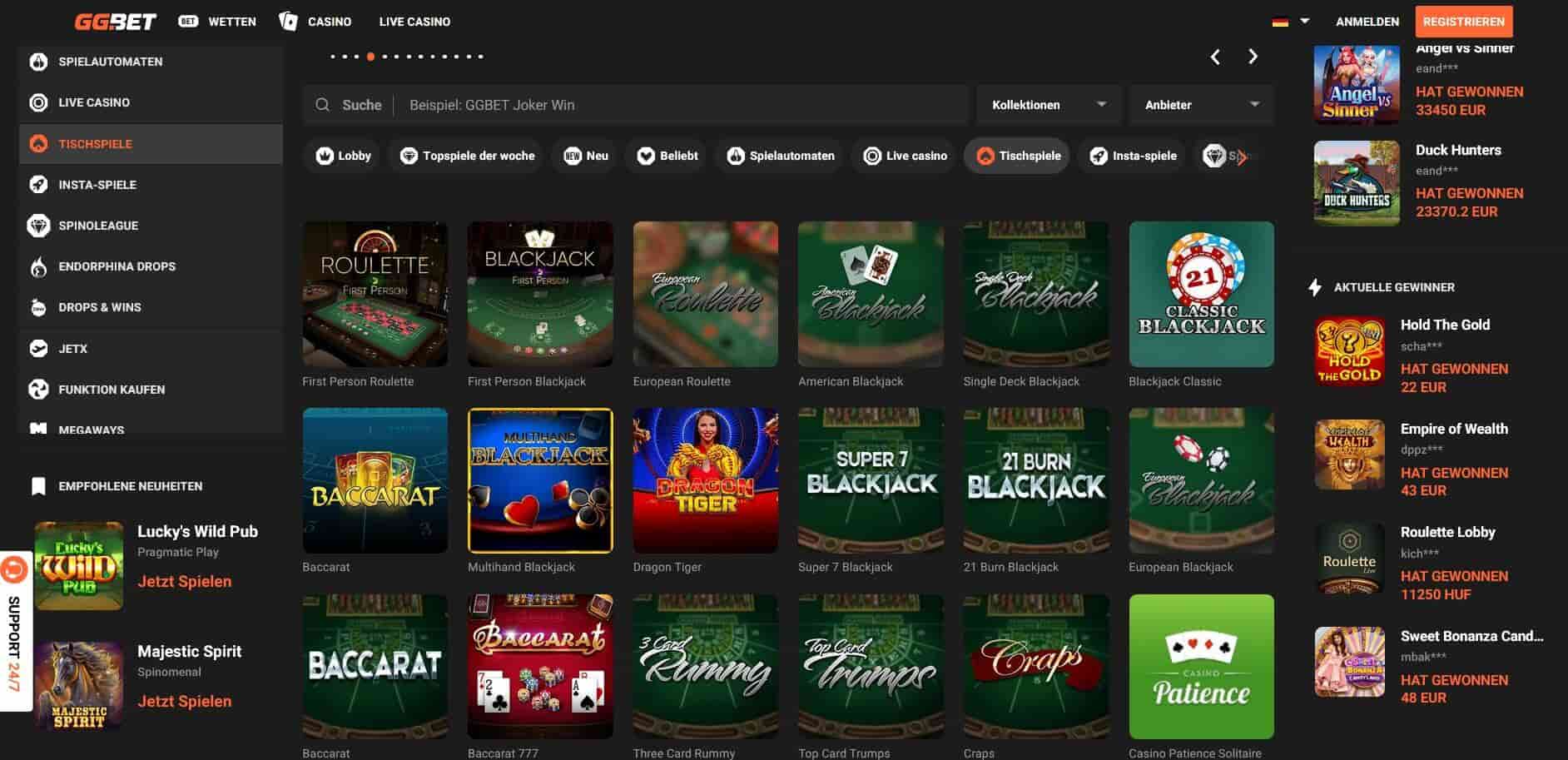Click the Funktion Kaufen sidebar icon
Image resolution: width=1568 pixels, height=760 pixels.
click(x=38, y=390)
